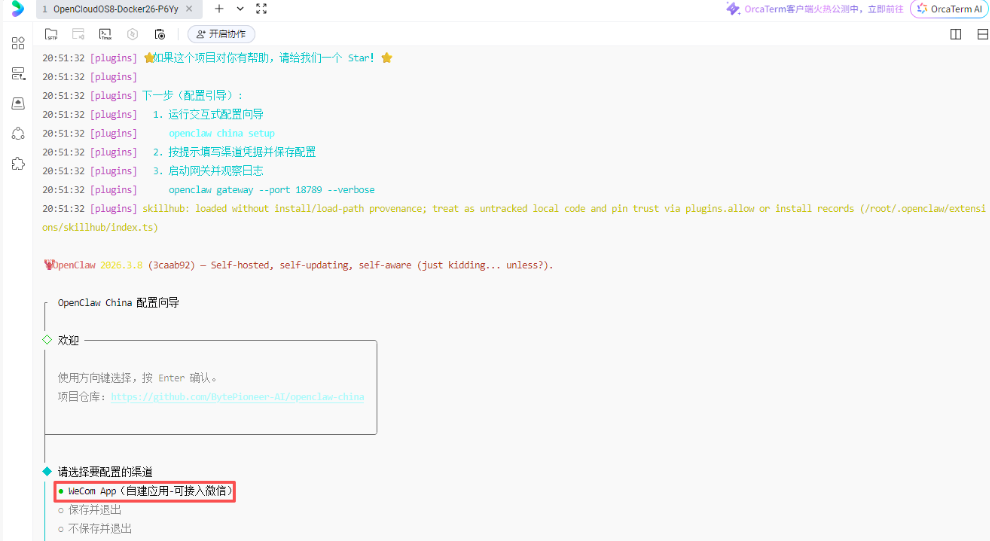Split the terminal vertically into columns
Image resolution: width=990 pixels, height=541 pixels.
click(x=955, y=34)
